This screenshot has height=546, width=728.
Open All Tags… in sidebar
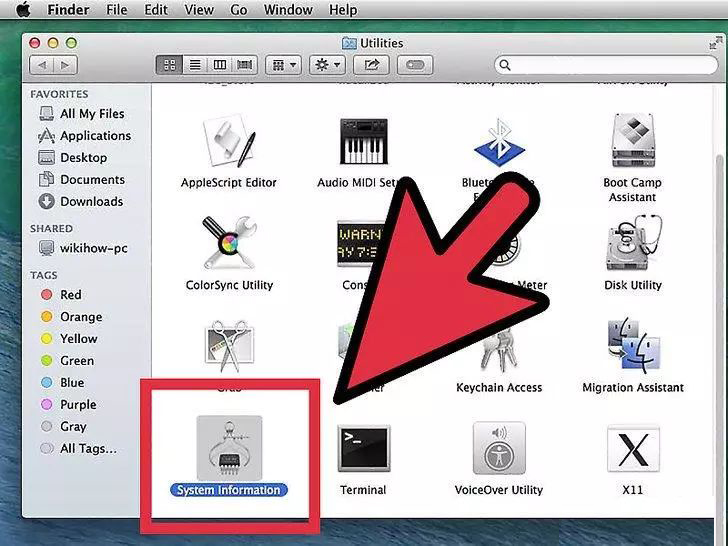point(78,448)
